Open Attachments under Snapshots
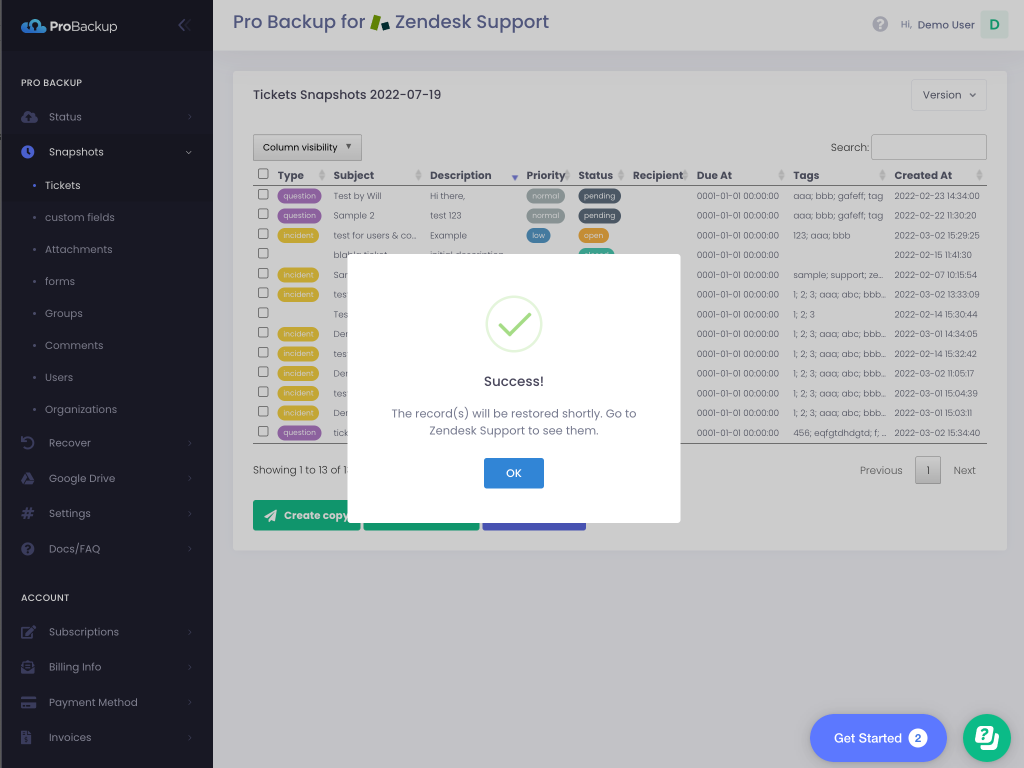The width and height of the screenshot is (1024, 768). (78, 249)
